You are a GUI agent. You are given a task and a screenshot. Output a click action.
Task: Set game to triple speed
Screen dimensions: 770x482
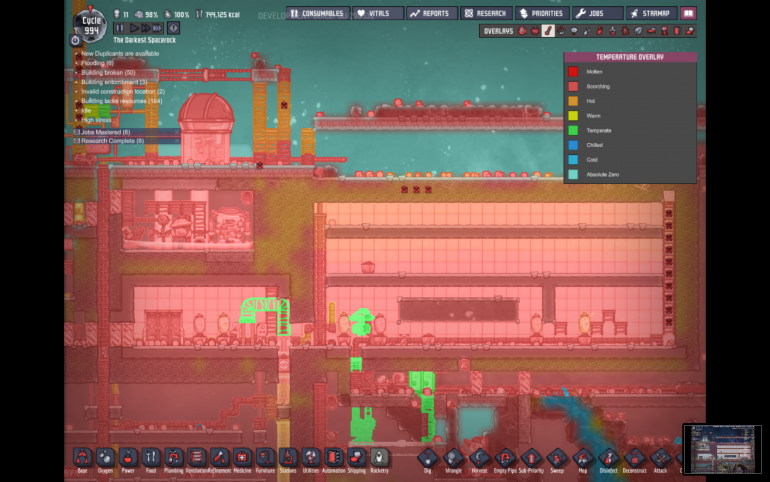click(157, 28)
